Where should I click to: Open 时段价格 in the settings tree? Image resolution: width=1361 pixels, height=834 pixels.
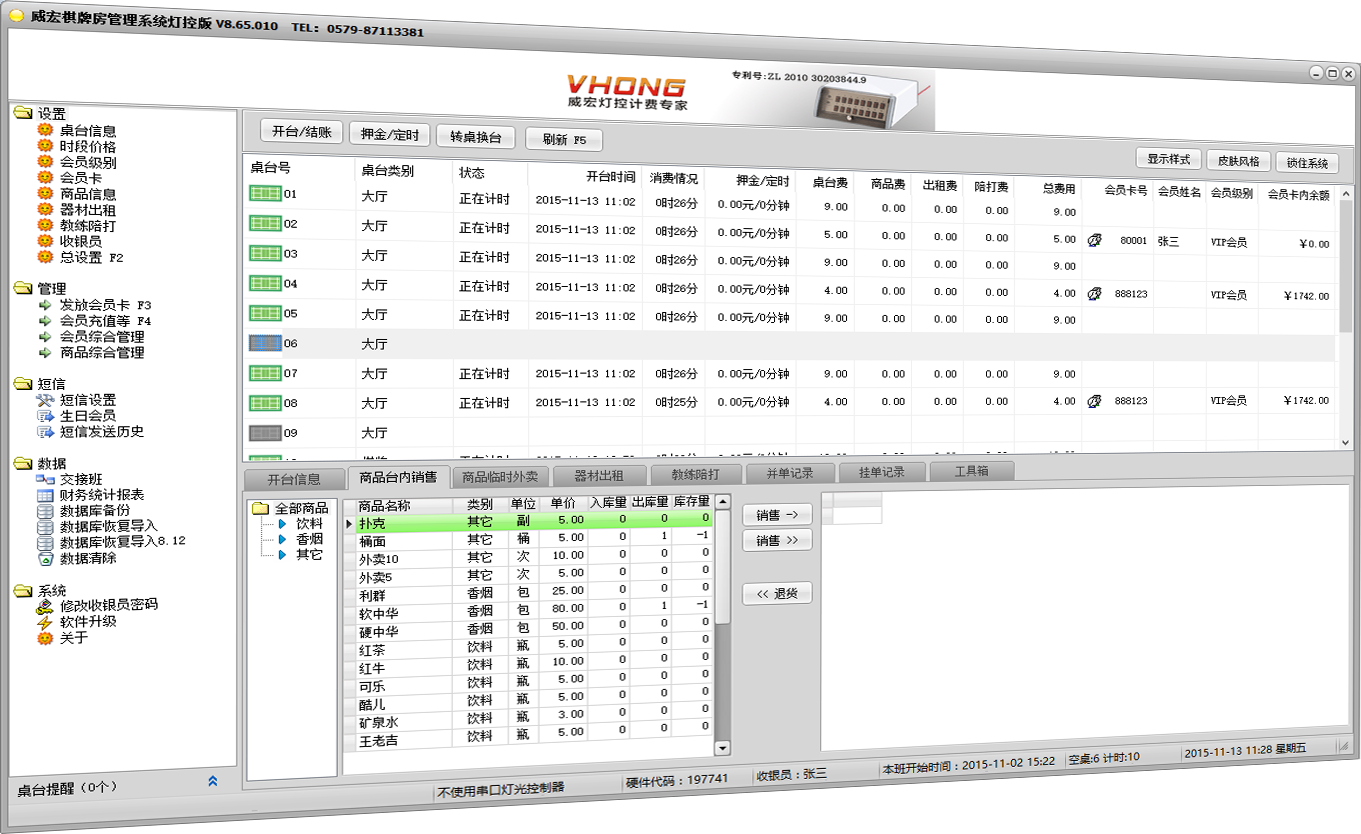88,146
